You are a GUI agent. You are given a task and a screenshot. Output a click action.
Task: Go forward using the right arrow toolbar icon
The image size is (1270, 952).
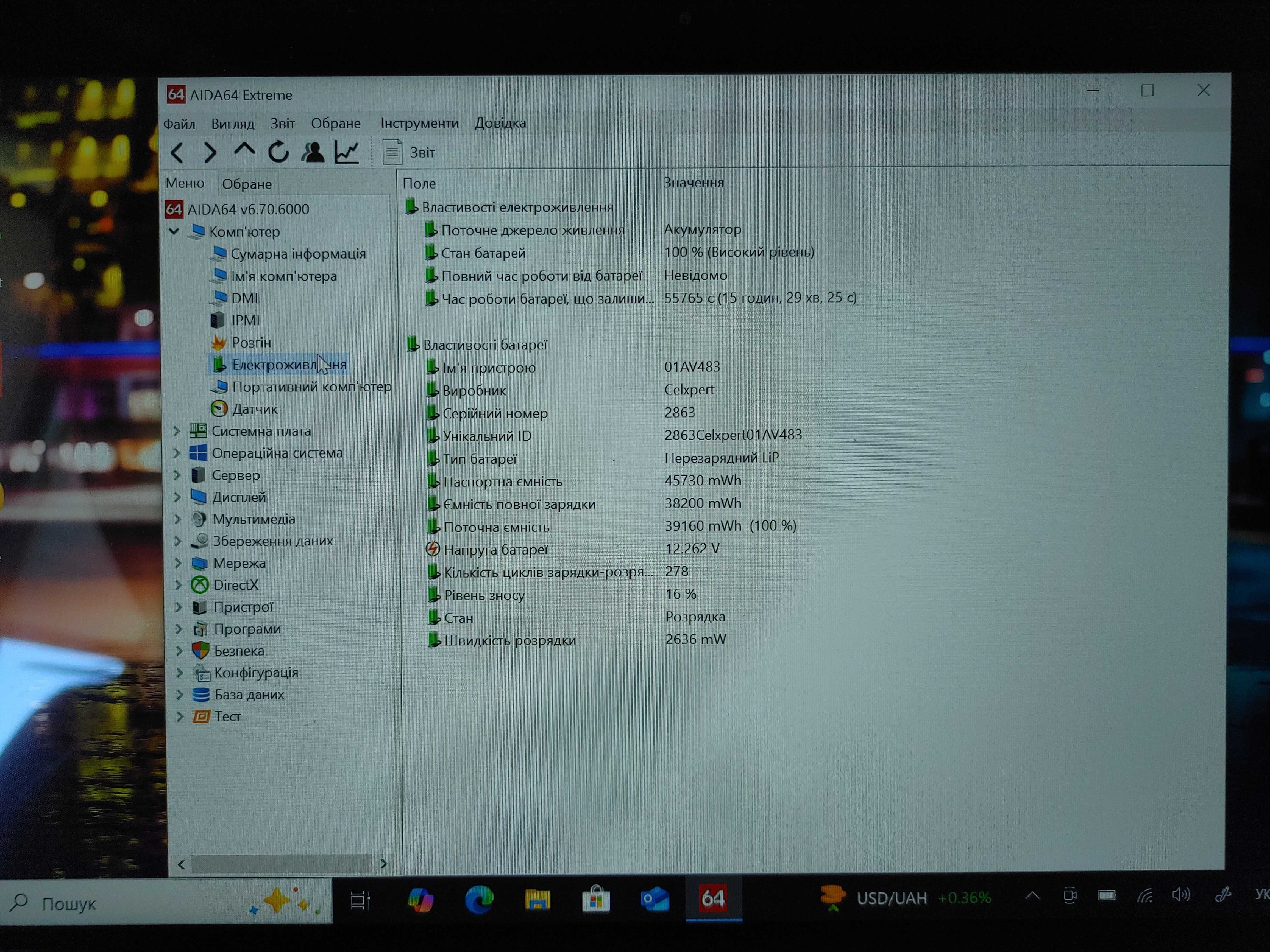click(211, 153)
